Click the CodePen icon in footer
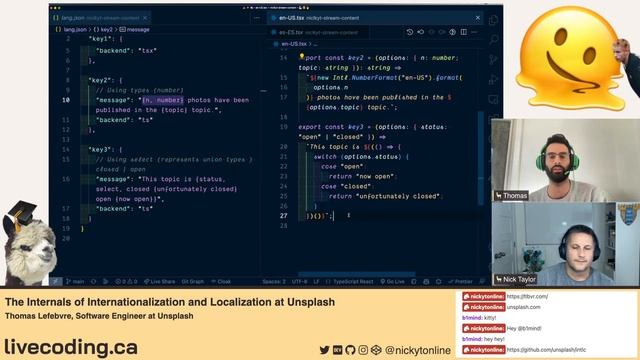Viewport: 640px width, 360px height. pyautogui.click(x=376, y=350)
